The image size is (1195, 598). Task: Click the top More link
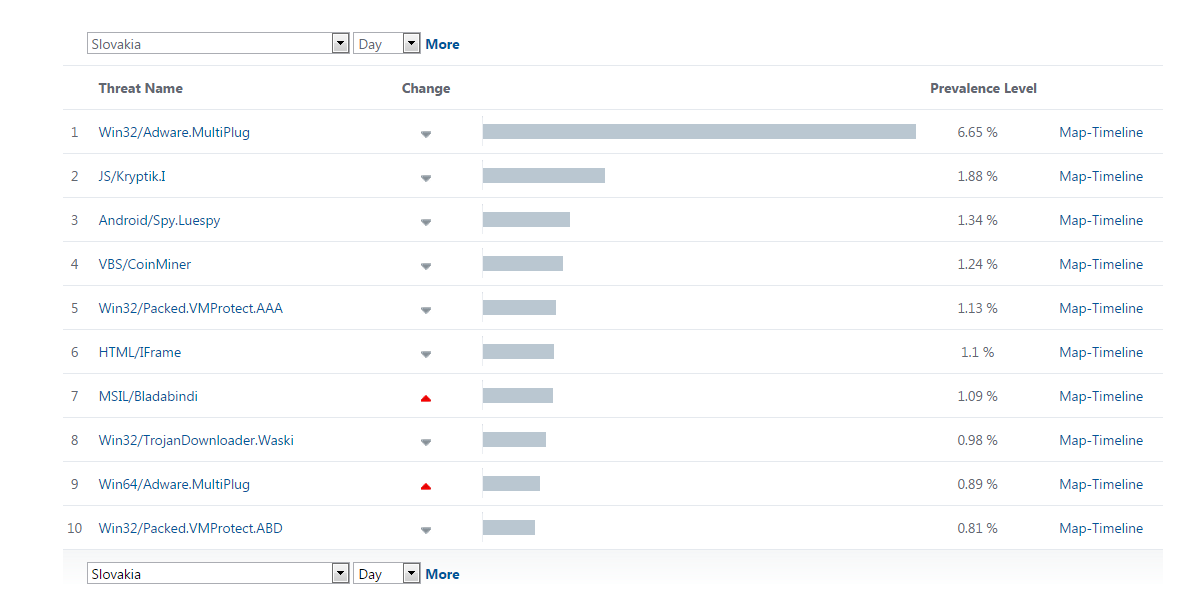pyautogui.click(x=442, y=44)
